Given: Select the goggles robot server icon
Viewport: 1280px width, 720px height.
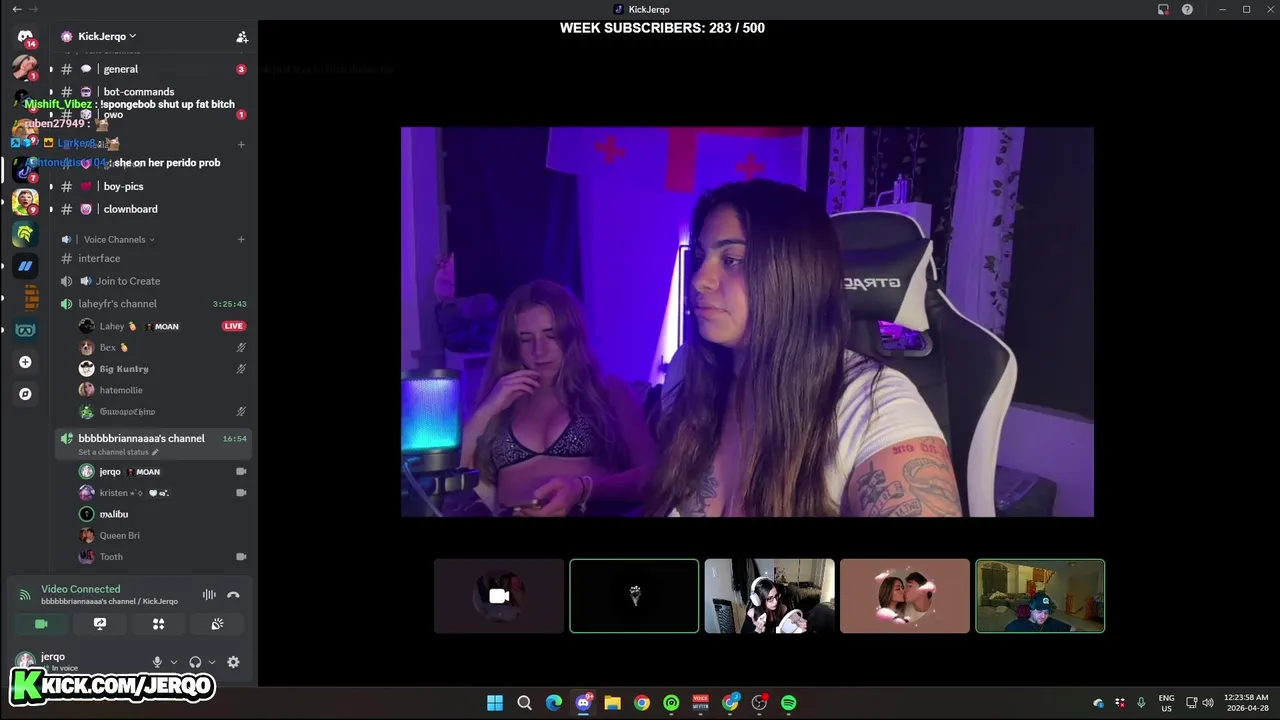Looking at the screenshot, I should pyautogui.click(x=25, y=330).
